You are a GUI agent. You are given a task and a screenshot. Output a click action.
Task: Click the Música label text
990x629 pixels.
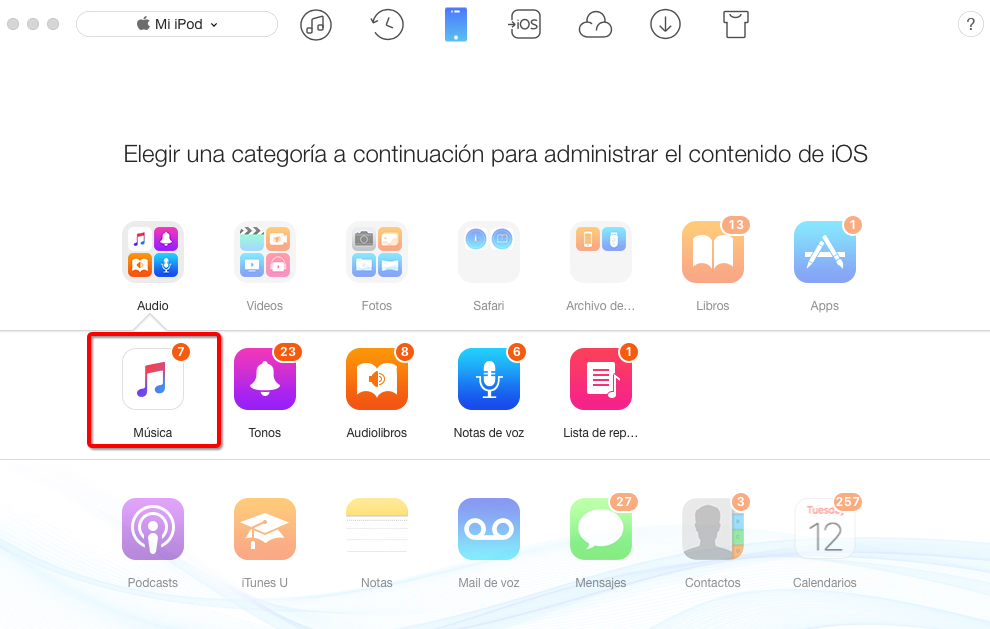coord(153,433)
